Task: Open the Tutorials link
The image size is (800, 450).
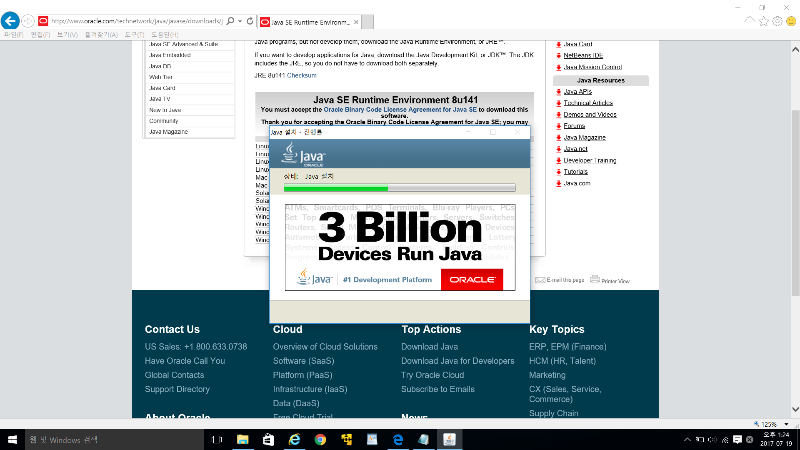Action: (x=576, y=171)
